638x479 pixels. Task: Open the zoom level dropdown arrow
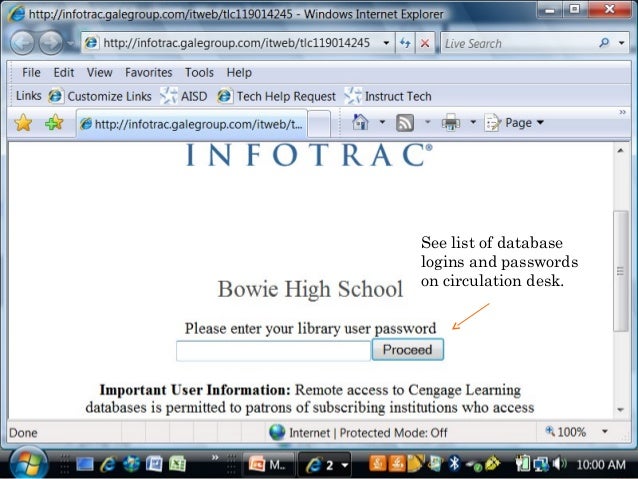pos(605,431)
